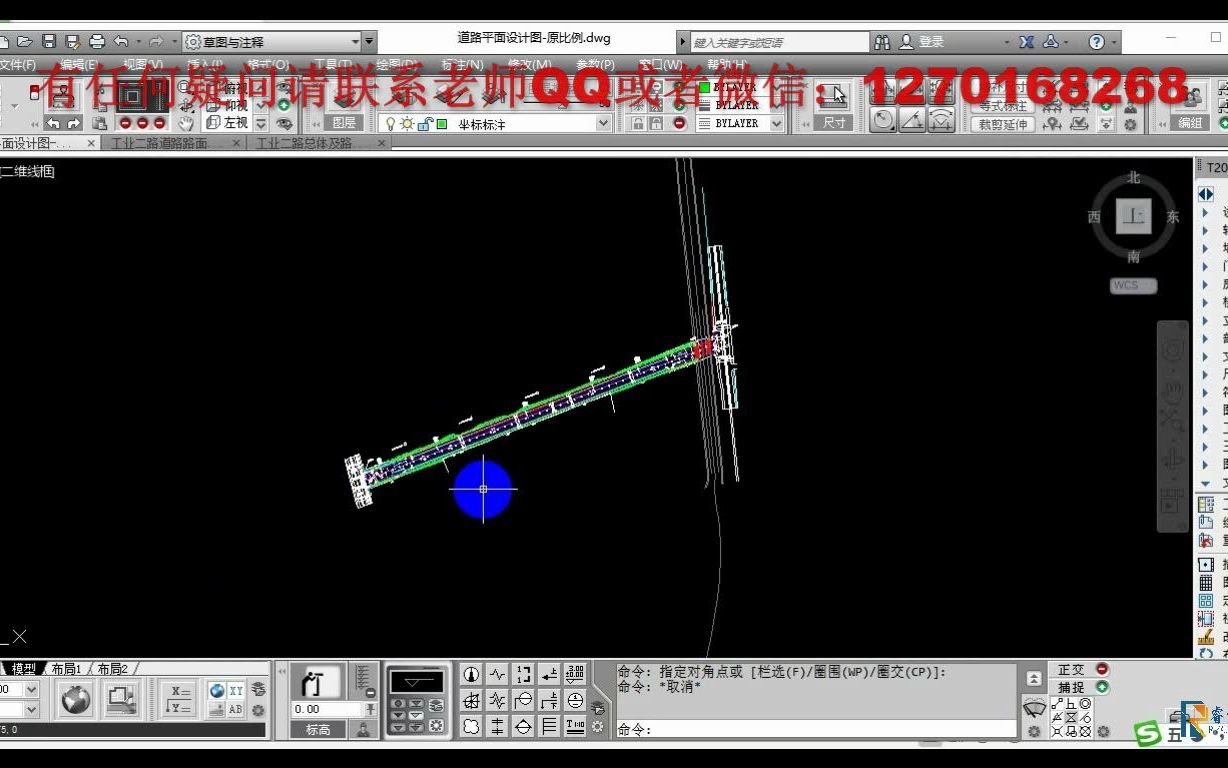Expand the 坐标标注 style combo box
This screenshot has height=768, width=1228.
click(602, 123)
